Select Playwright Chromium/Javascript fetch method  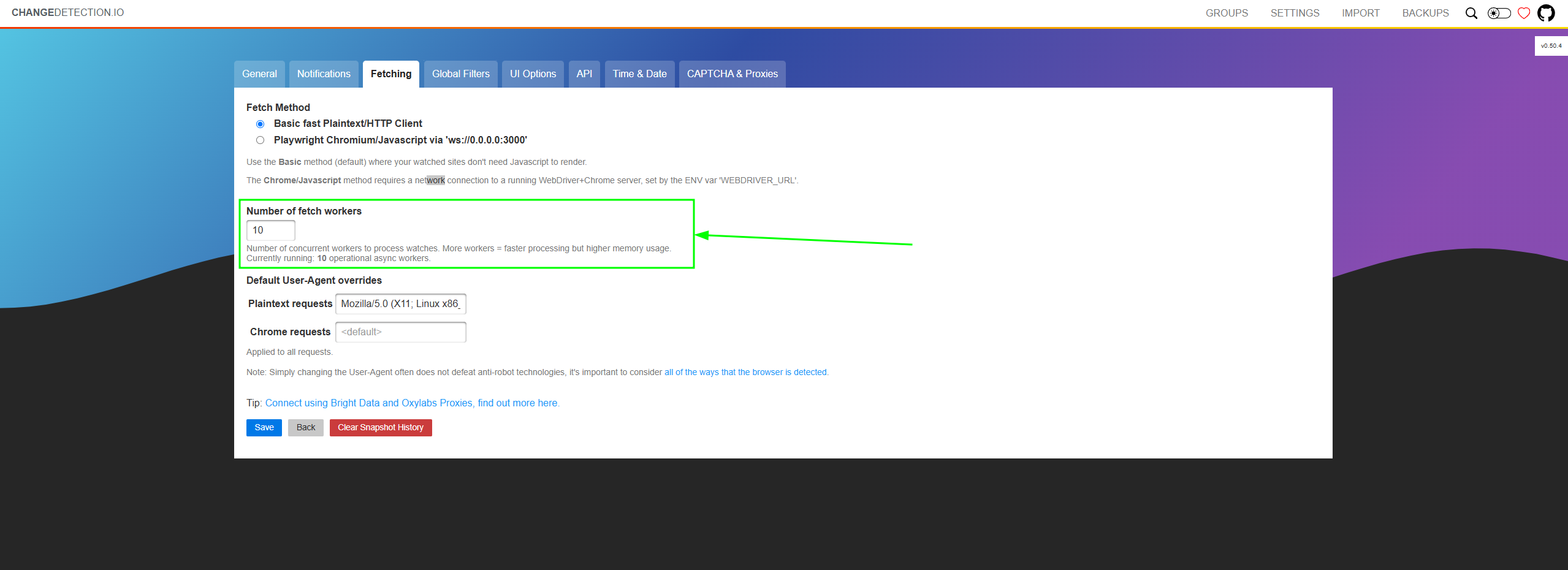coord(261,140)
